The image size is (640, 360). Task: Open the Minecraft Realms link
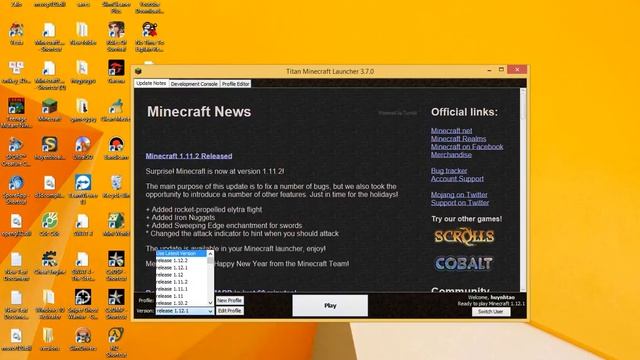[x=458, y=139]
